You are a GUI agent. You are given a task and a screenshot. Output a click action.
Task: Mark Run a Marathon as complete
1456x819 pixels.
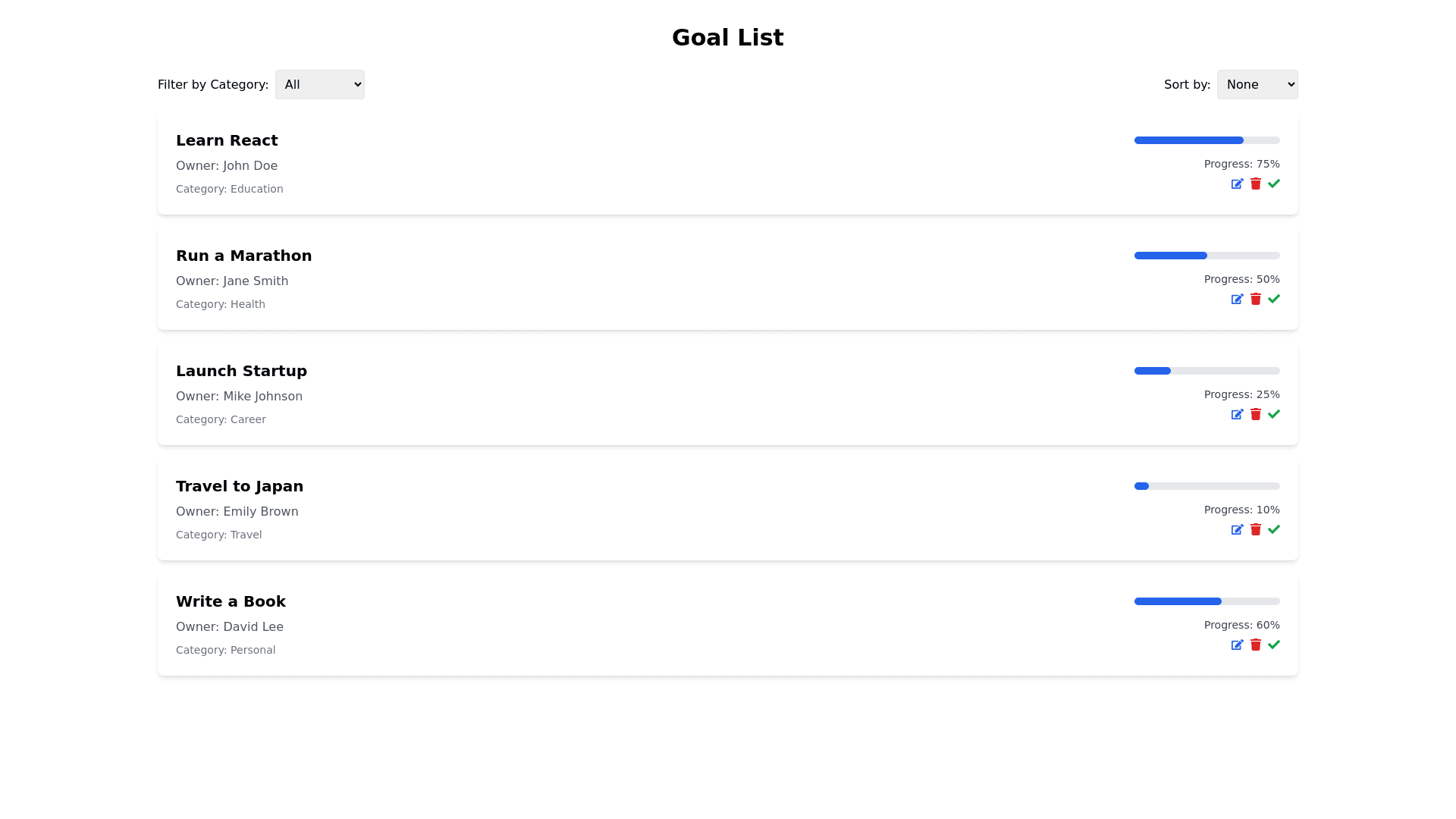[x=1274, y=299]
